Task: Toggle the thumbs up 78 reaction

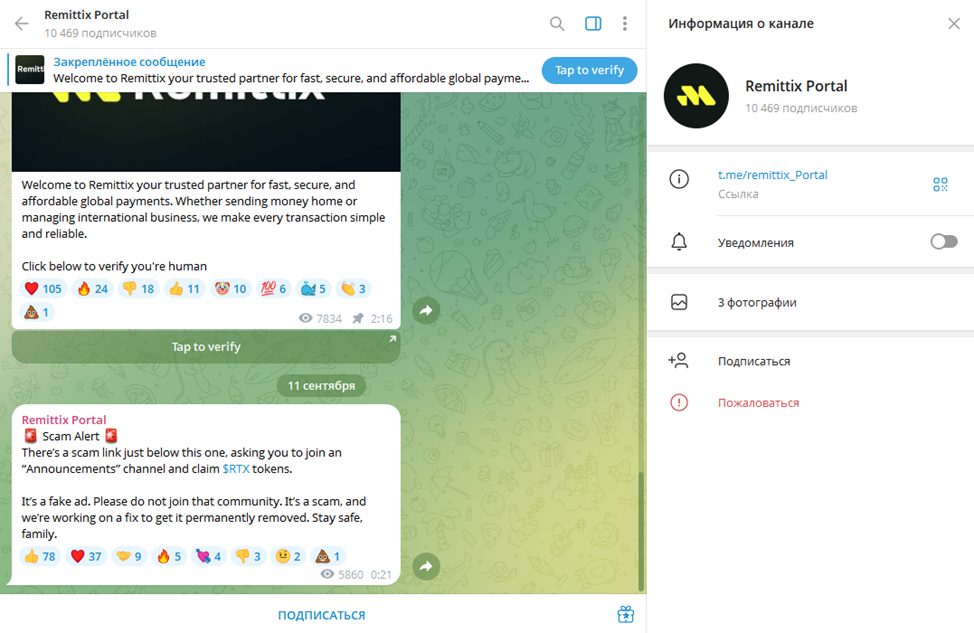Action: point(40,556)
